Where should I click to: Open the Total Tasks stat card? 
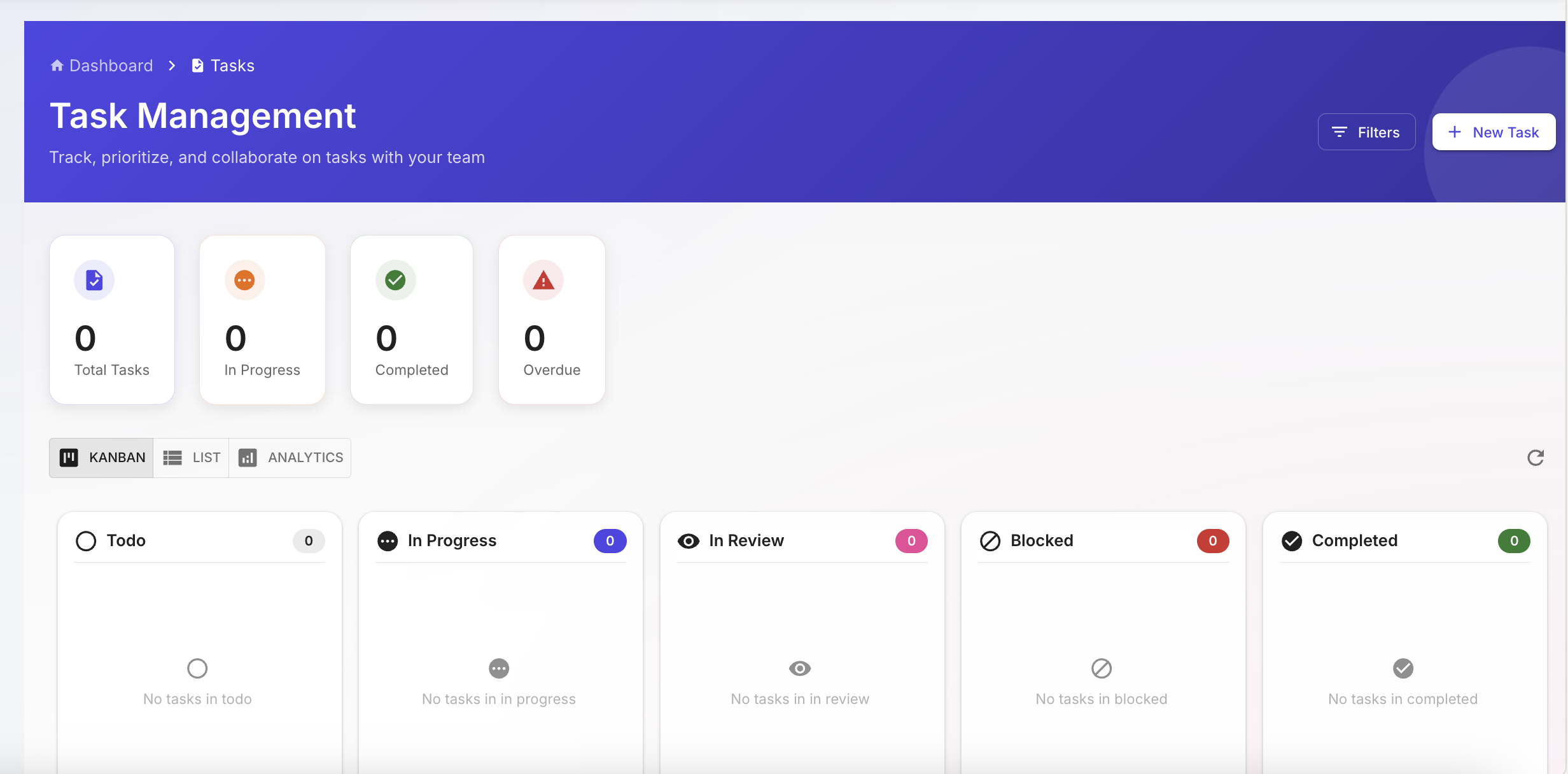[112, 320]
